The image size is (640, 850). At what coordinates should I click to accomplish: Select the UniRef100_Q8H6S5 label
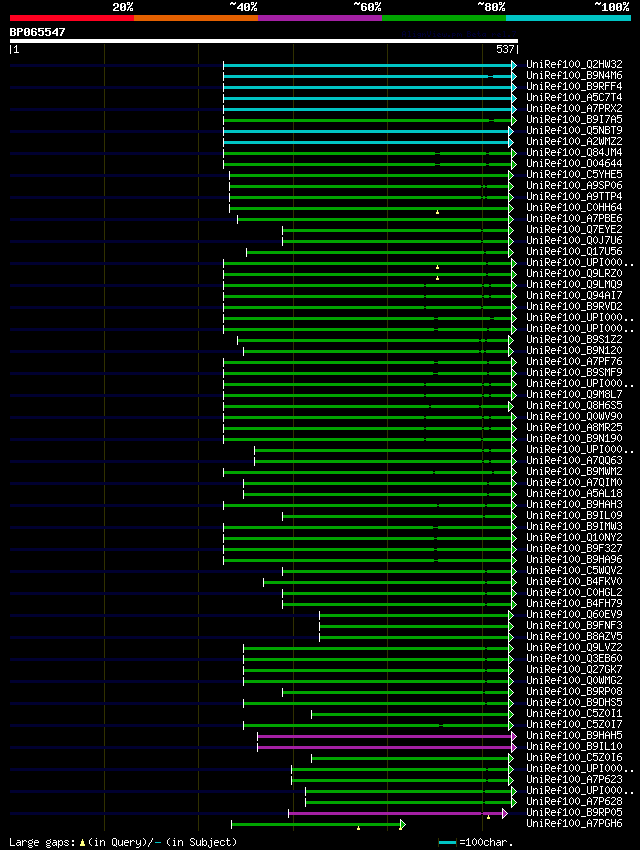574,405
